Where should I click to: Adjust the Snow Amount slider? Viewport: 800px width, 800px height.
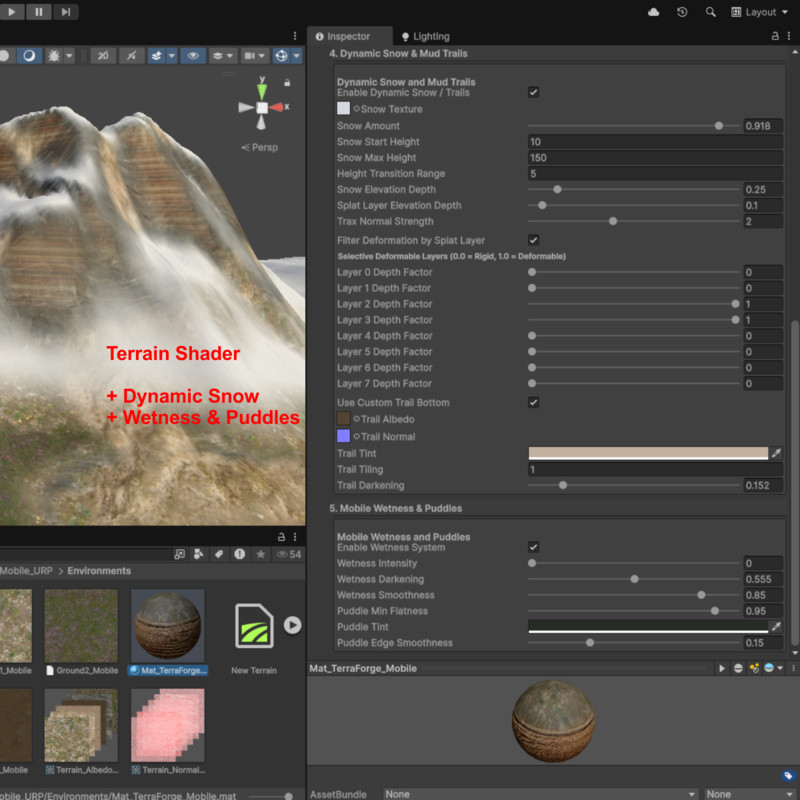[x=633, y=126]
